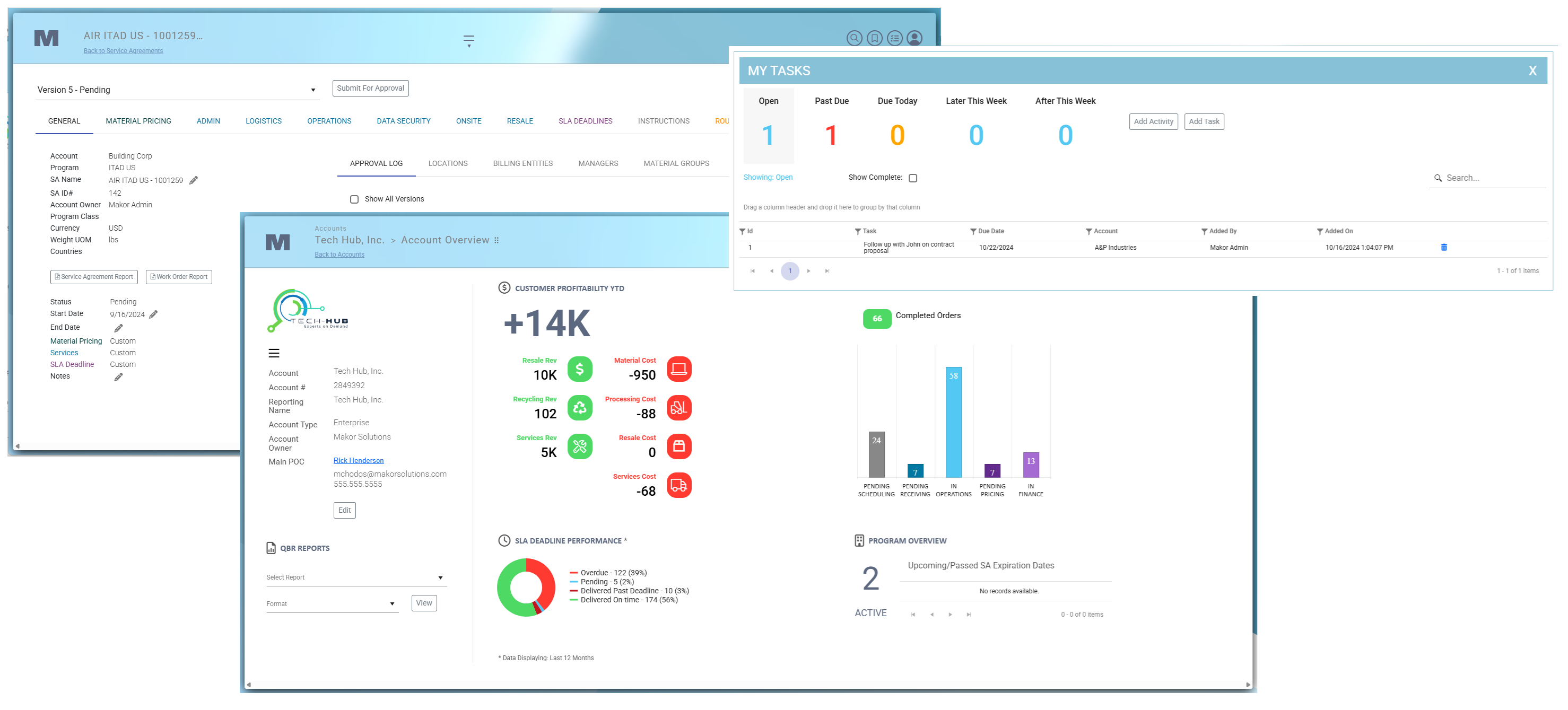Open the Locations tab
This screenshot has height=710, width=1568.
pyautogui.click(x=447, y=164)
